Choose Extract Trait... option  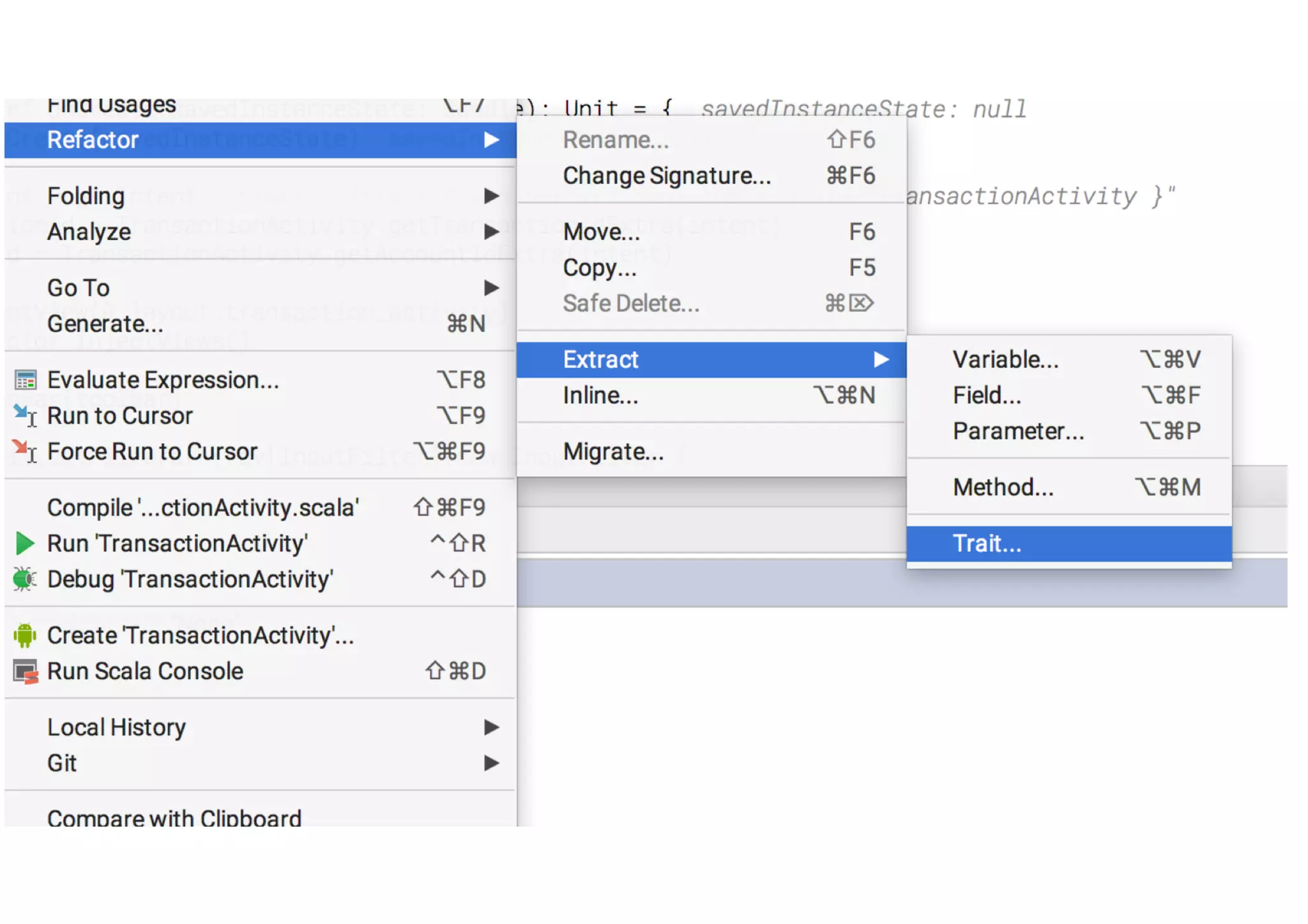click(x=987, y=543)
